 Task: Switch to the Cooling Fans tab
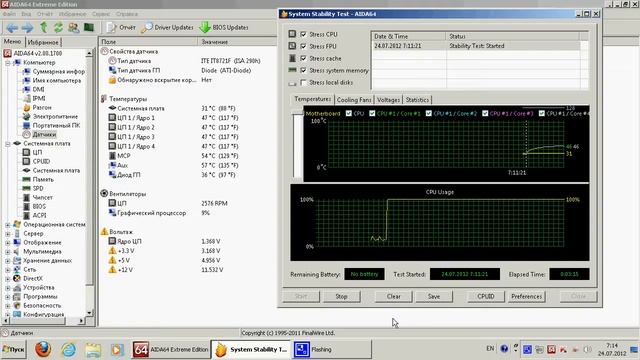point(354,100)
